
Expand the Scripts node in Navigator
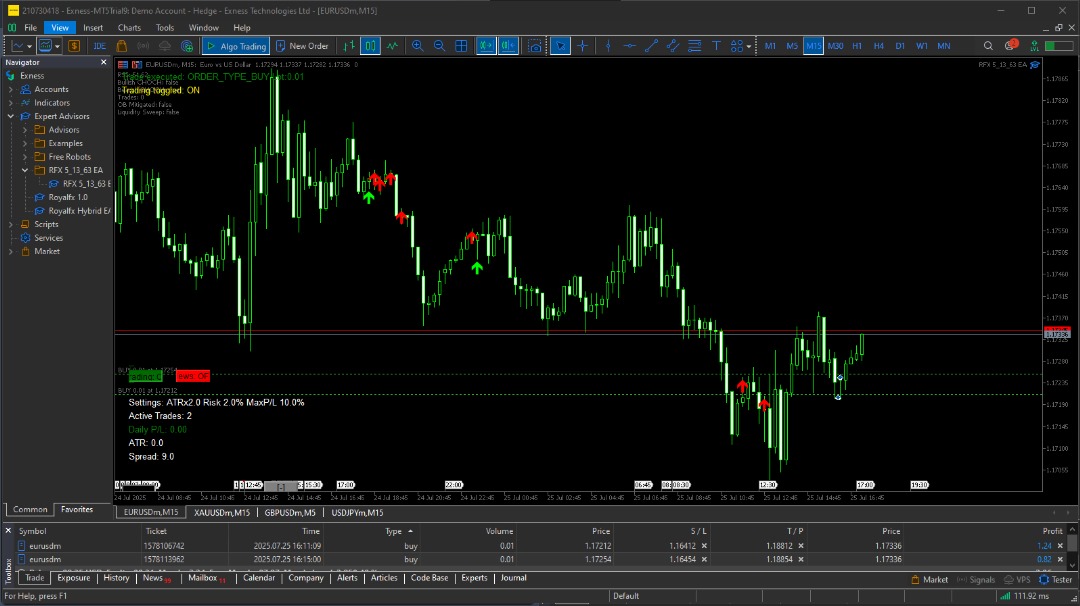(10, 224)
